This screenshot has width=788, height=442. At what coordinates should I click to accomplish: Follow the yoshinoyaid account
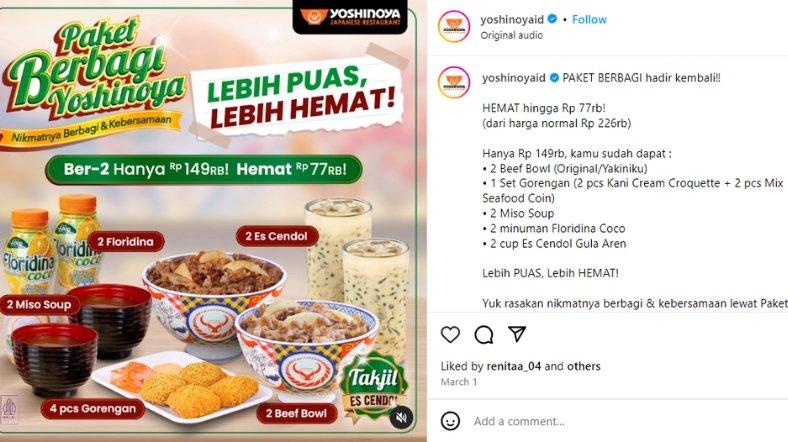click(x=589, y=19)
